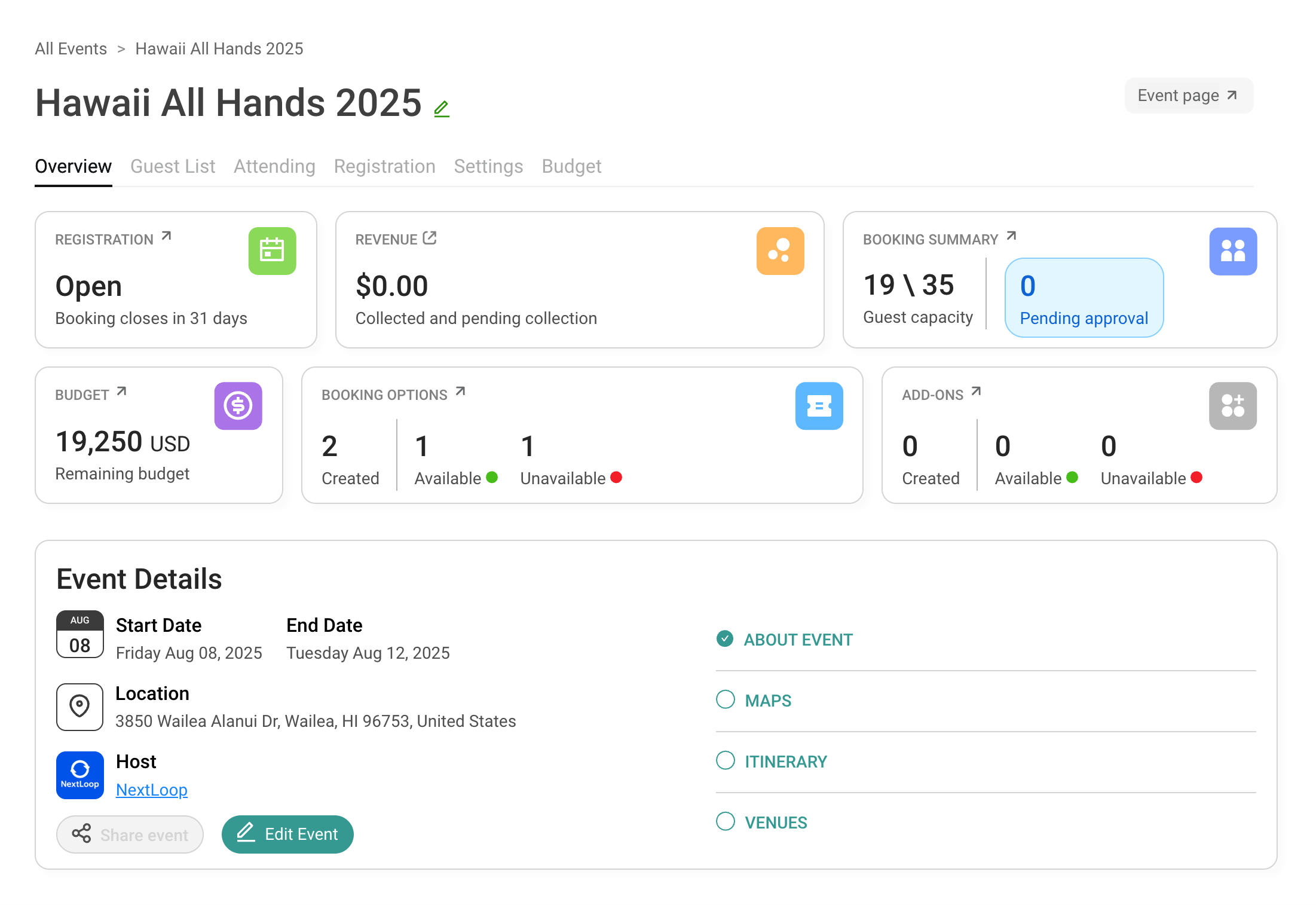Click the blue booking options ticket icon
The image size is (1316, 905).
pos(819,406)
